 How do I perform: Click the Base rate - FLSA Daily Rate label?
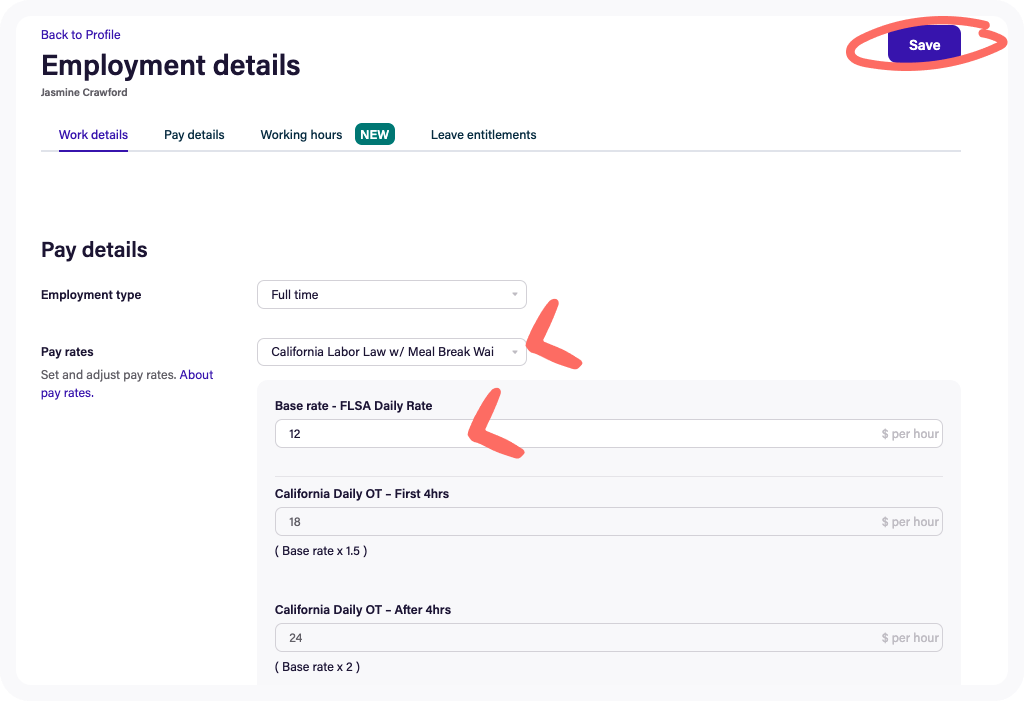point(353,406)
